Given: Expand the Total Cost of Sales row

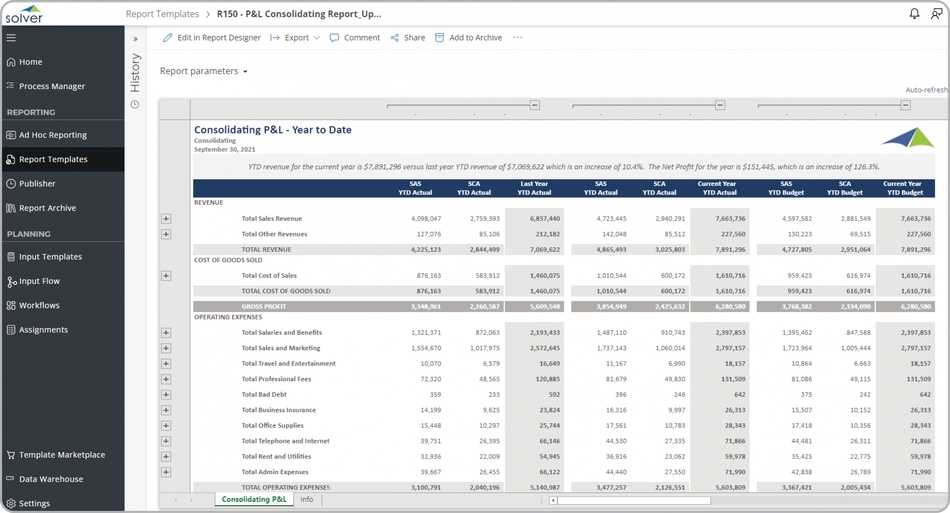Looking at the screenshot, I should 166,275.
